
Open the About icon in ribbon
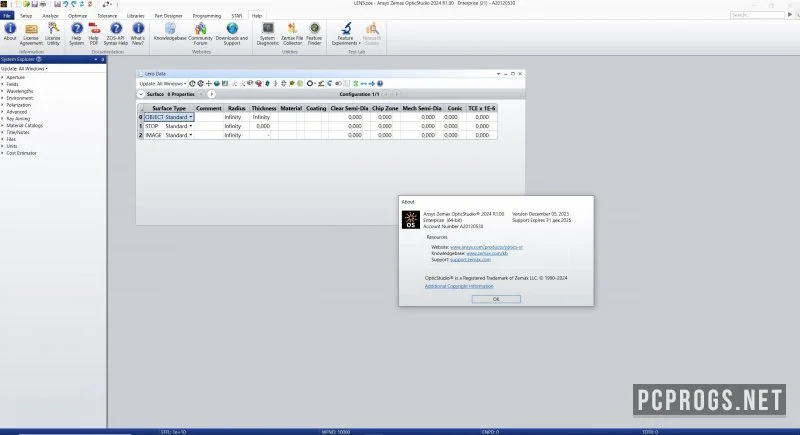point(10,32)
